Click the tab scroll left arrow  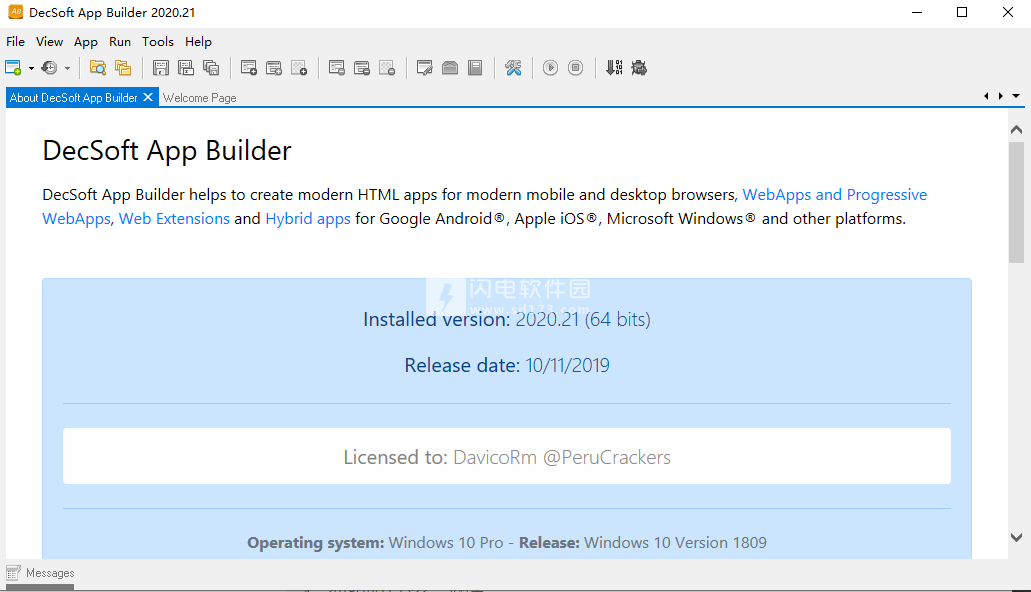point(986,96)
